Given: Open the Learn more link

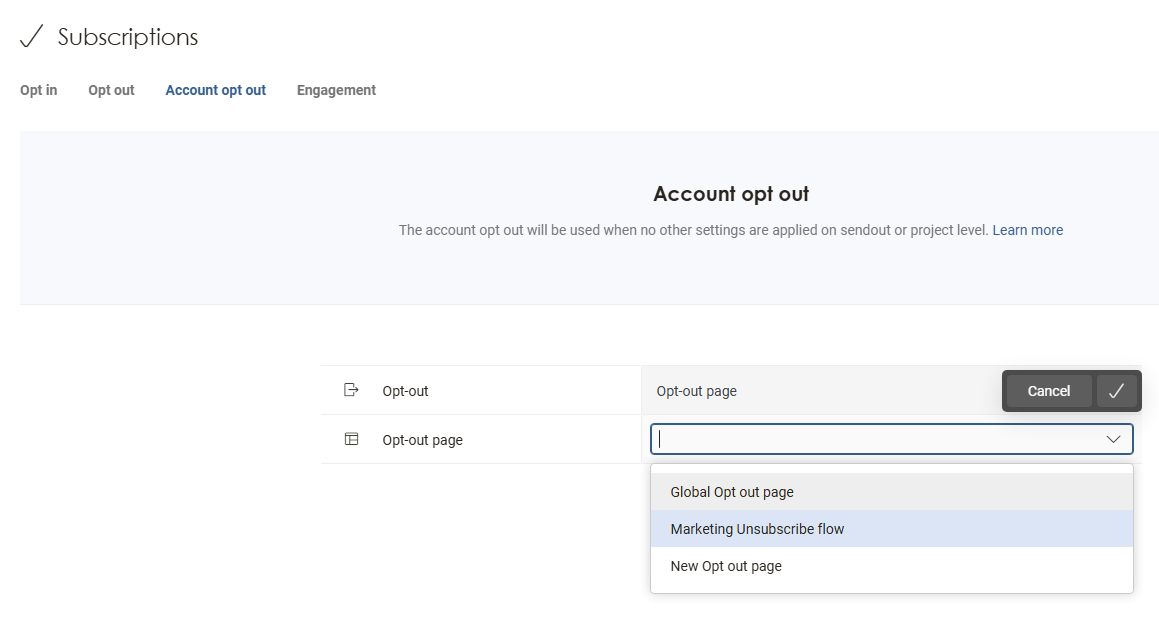Looking at the screenshot, I should (x=1027, y=230).
